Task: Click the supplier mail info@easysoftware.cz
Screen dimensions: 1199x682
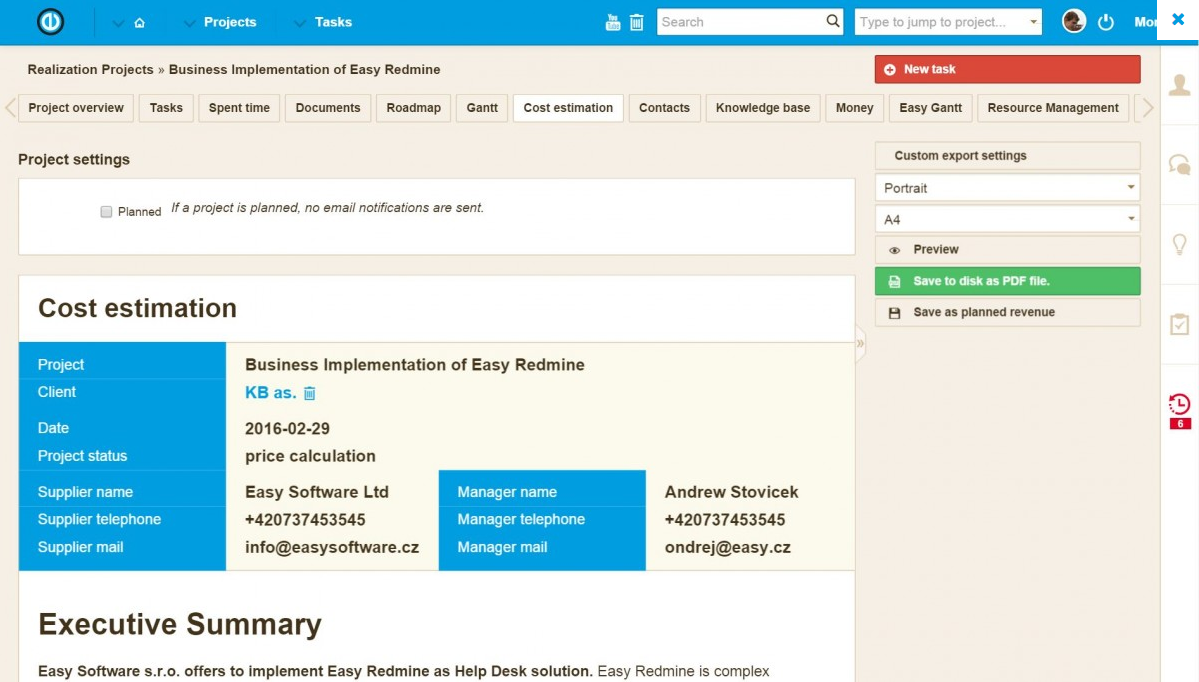Action: (x=332, y=547)
